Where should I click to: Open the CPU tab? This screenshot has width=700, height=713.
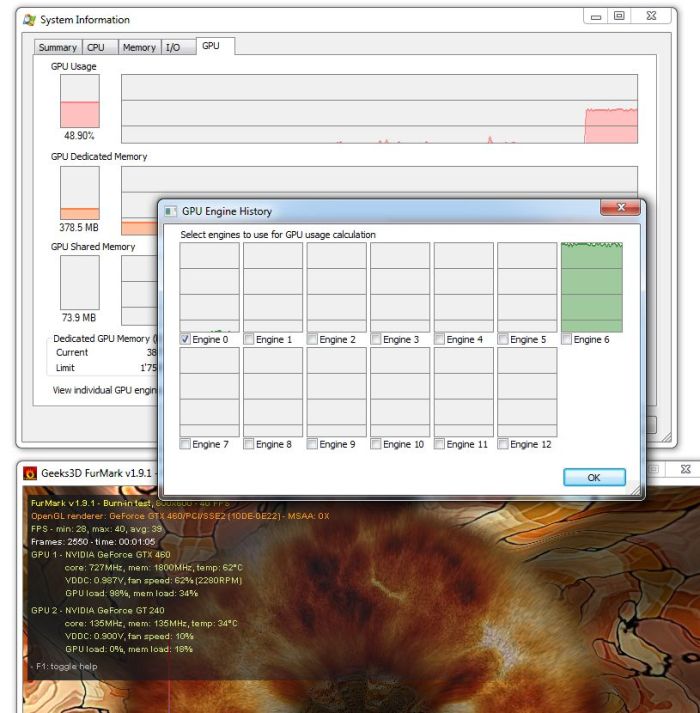[100, 48]
